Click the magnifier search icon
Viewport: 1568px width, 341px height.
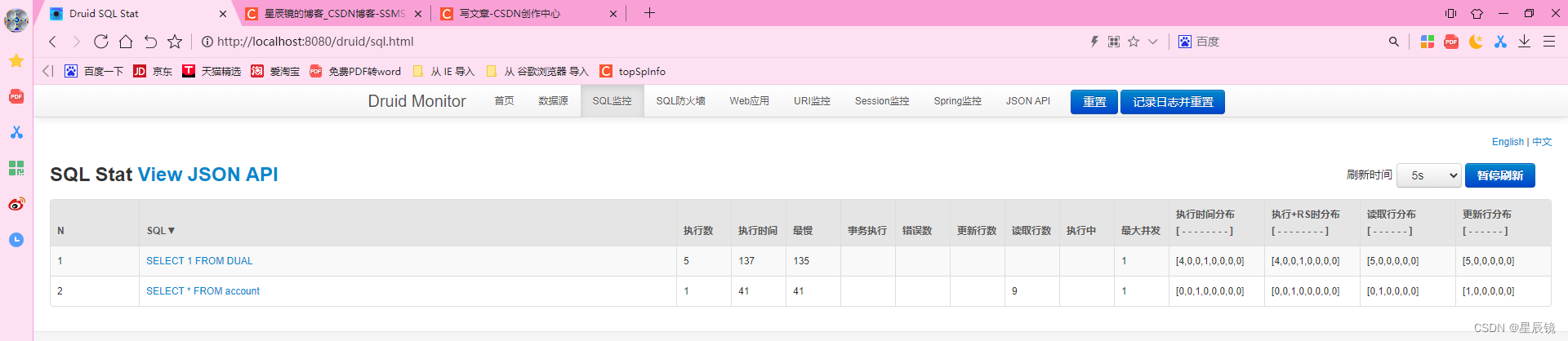[x=1394, y=42]
